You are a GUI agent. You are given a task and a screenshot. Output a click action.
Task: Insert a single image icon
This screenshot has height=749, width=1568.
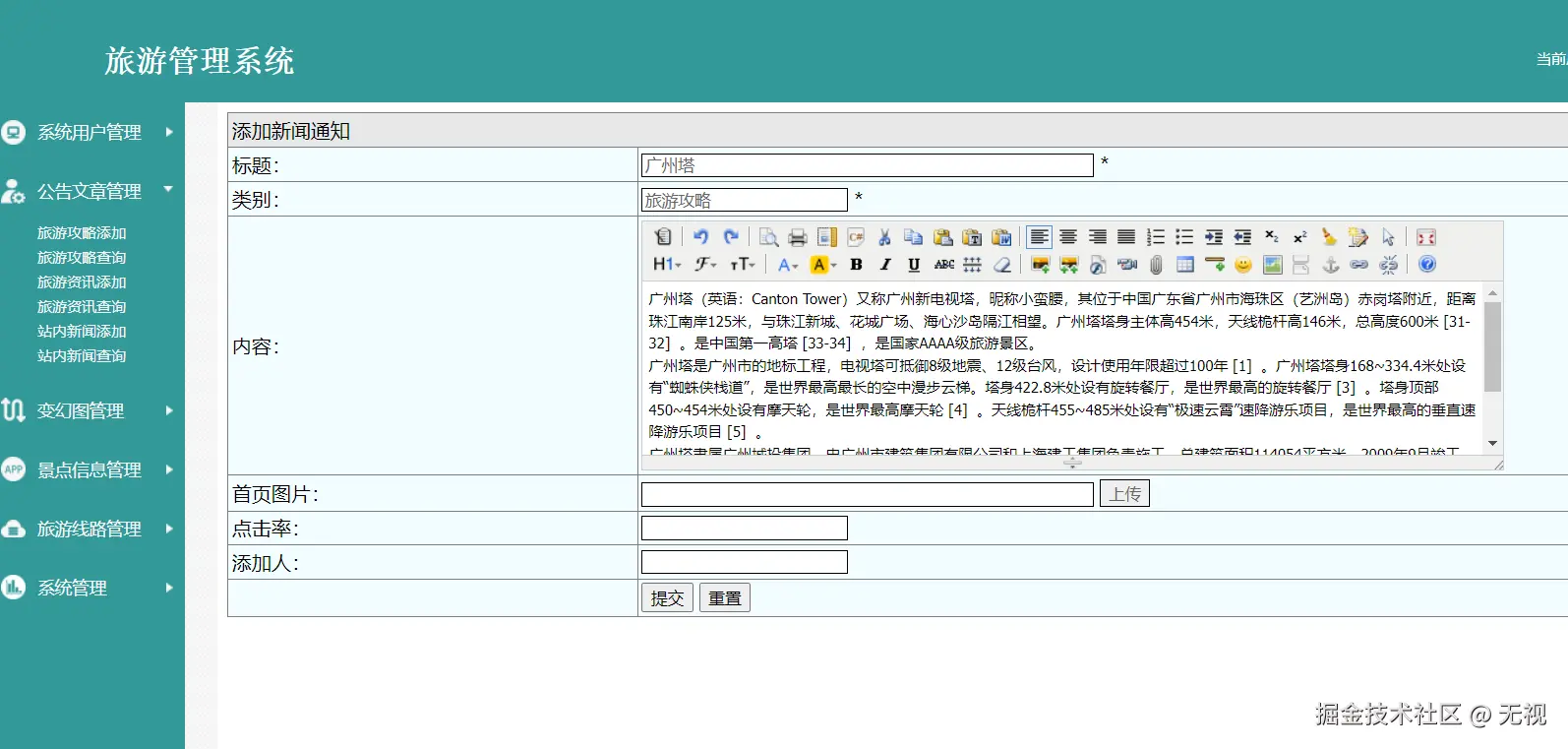(1040, 264)
